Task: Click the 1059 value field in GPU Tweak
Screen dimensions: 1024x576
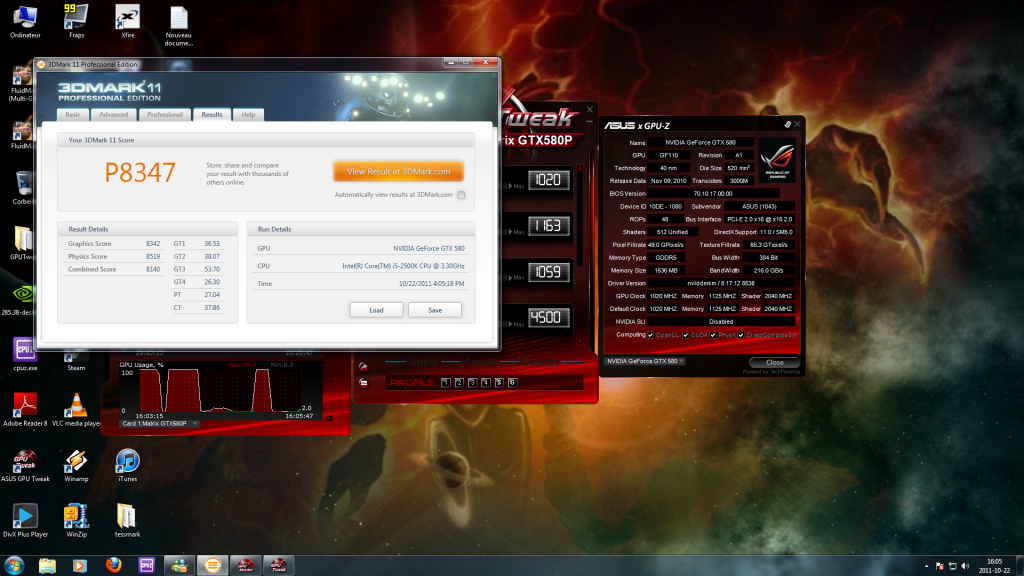Action: [x=549, y=272]
